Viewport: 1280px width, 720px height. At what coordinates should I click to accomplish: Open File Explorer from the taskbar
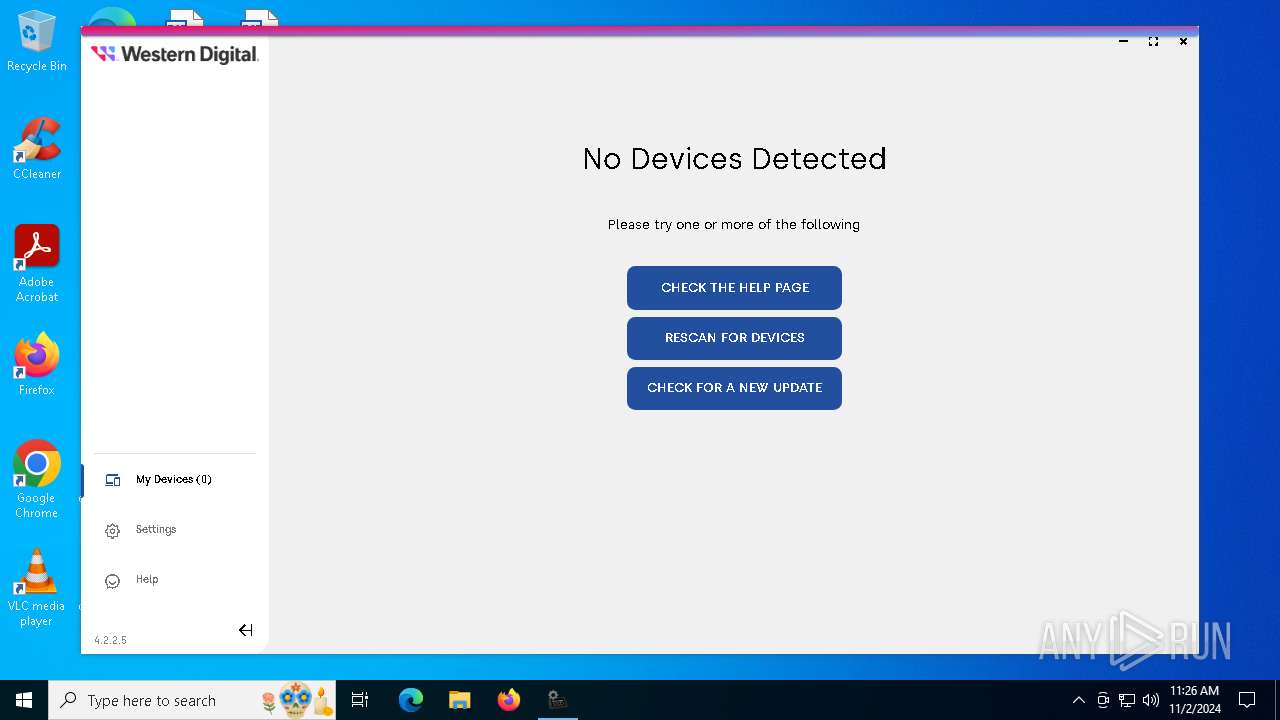pyautogui.click(x=459, y=700)
